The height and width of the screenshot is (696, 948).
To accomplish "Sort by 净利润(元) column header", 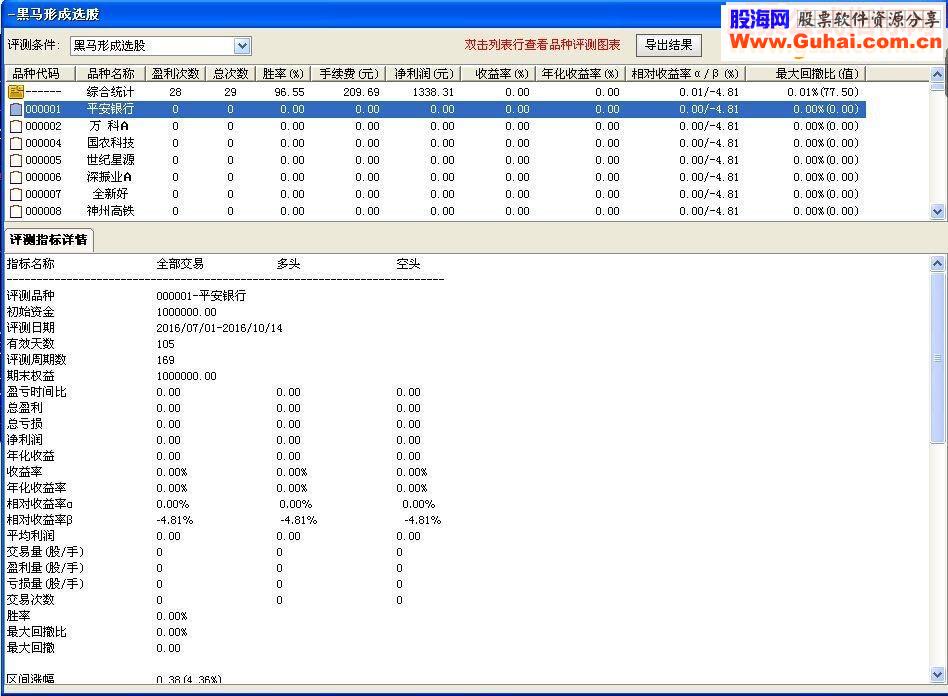I will coord(423,74).
